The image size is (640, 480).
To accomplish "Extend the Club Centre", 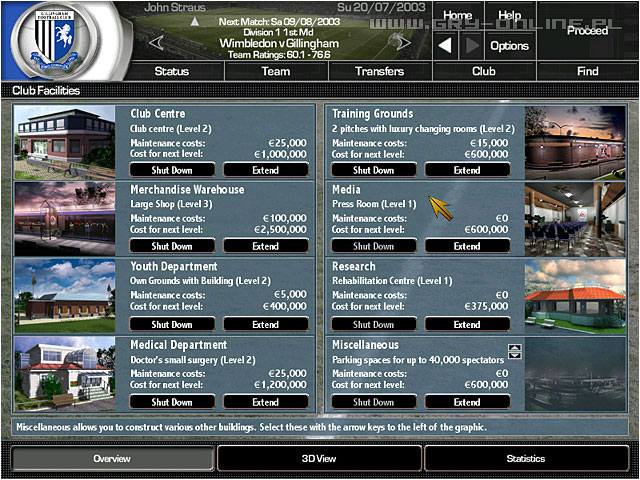I will [266, 170].
